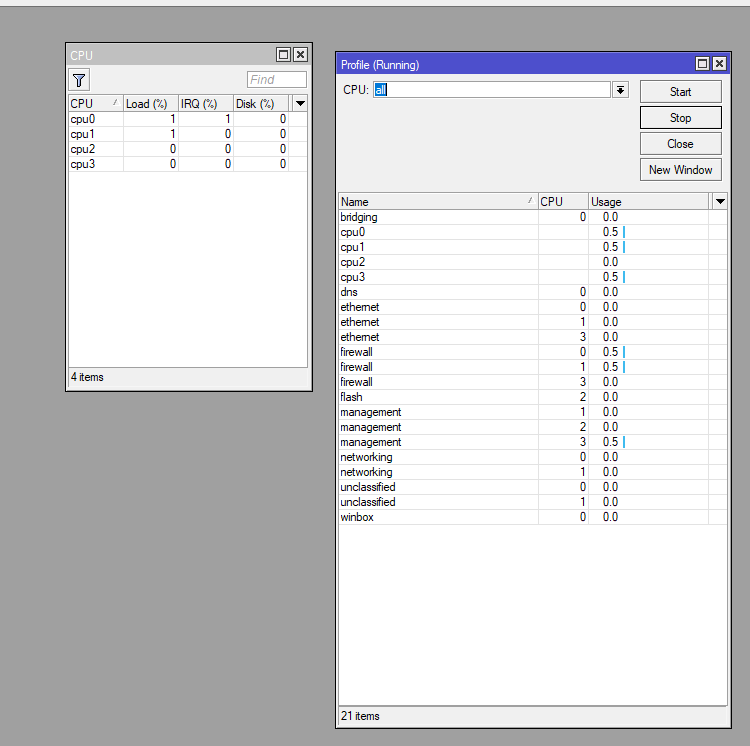This screenshot has width=750, height=746.
Task: Click the Close button in Profile
Action: click(681, 144)
